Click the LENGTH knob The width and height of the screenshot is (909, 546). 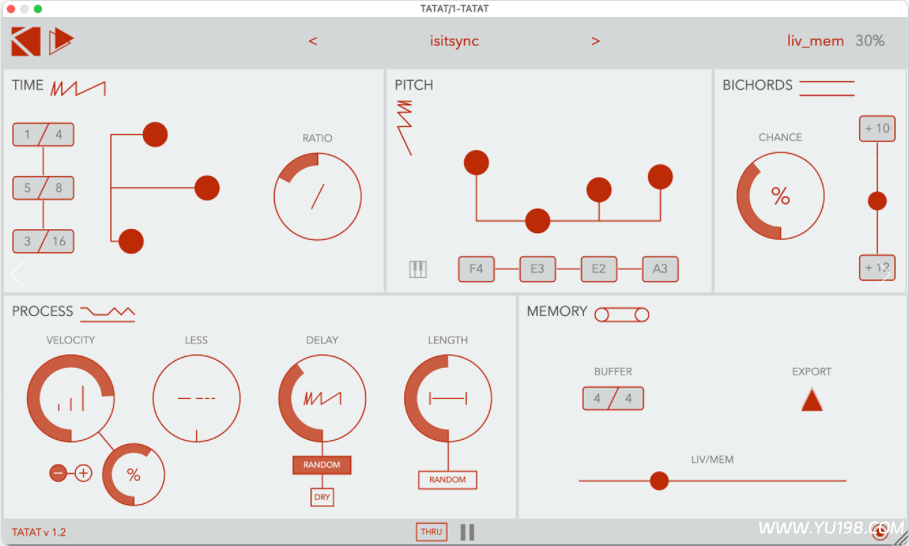448,399
